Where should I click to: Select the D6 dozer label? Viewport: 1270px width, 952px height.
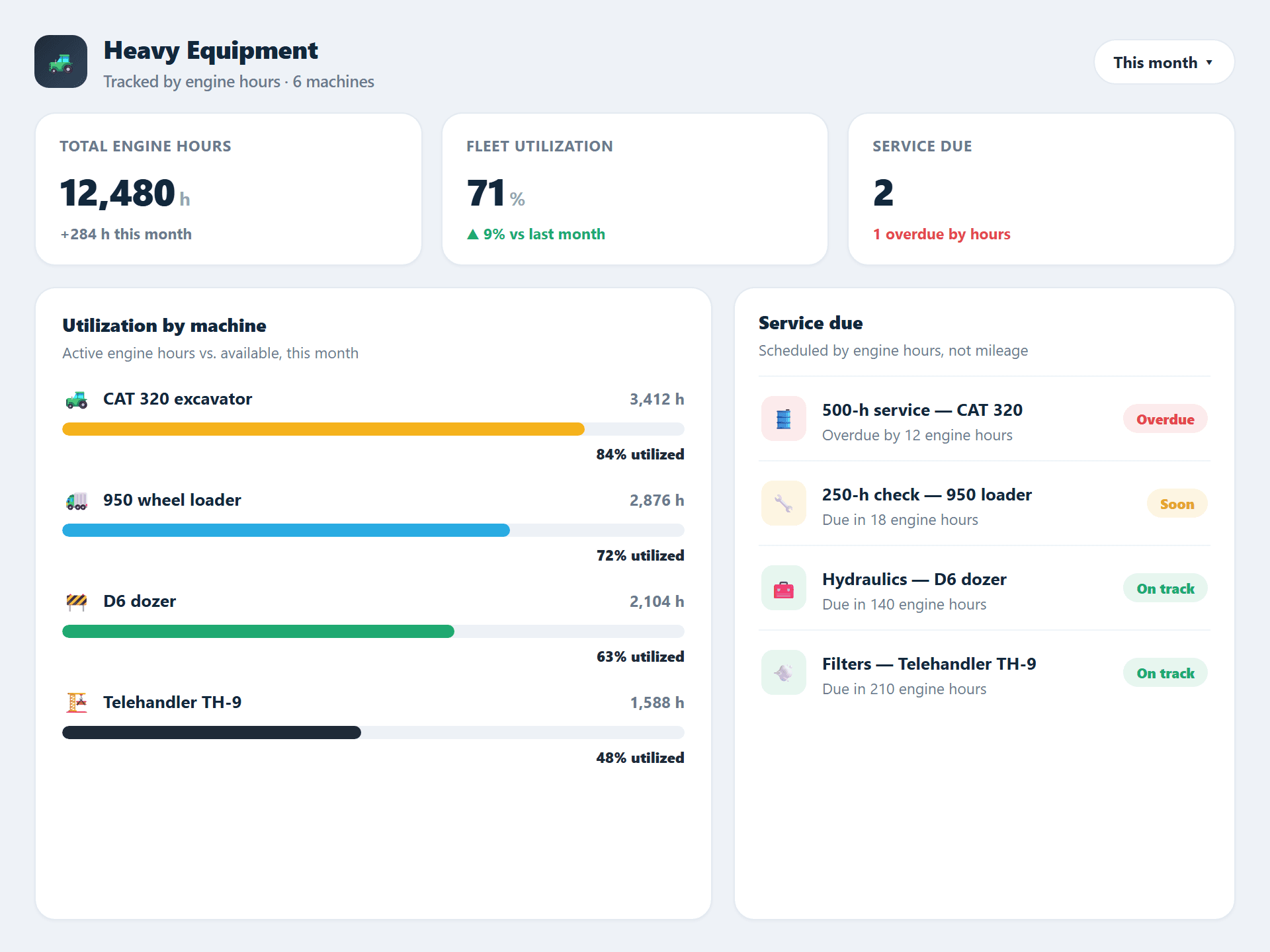click(x=140, y=601)
